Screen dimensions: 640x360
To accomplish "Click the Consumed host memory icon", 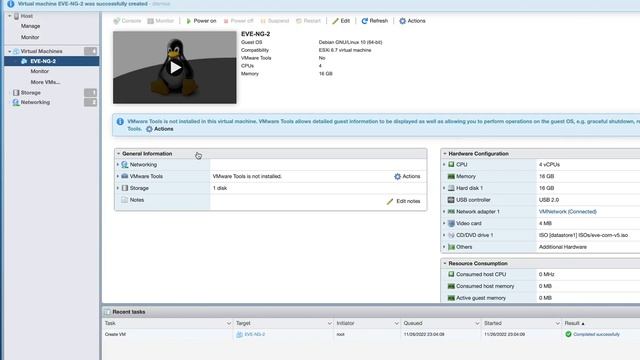I will 451,286.
